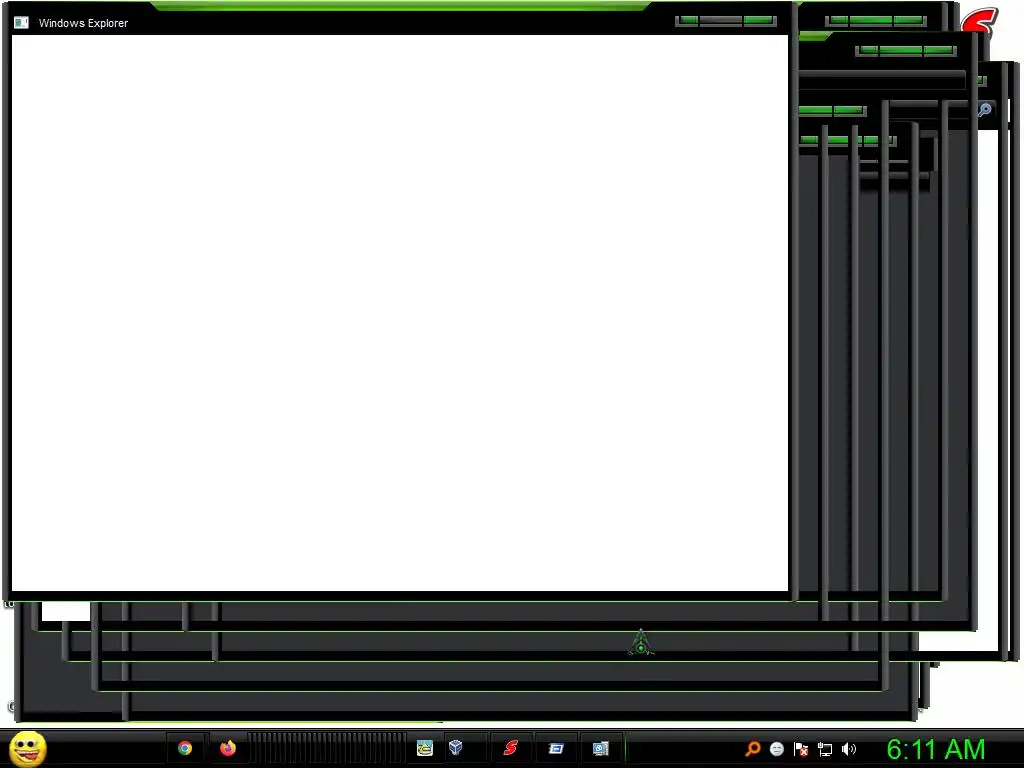Open the volume speaker tray icon
Viewport: 1024px width, 768px height.
(x=848, y=749)
